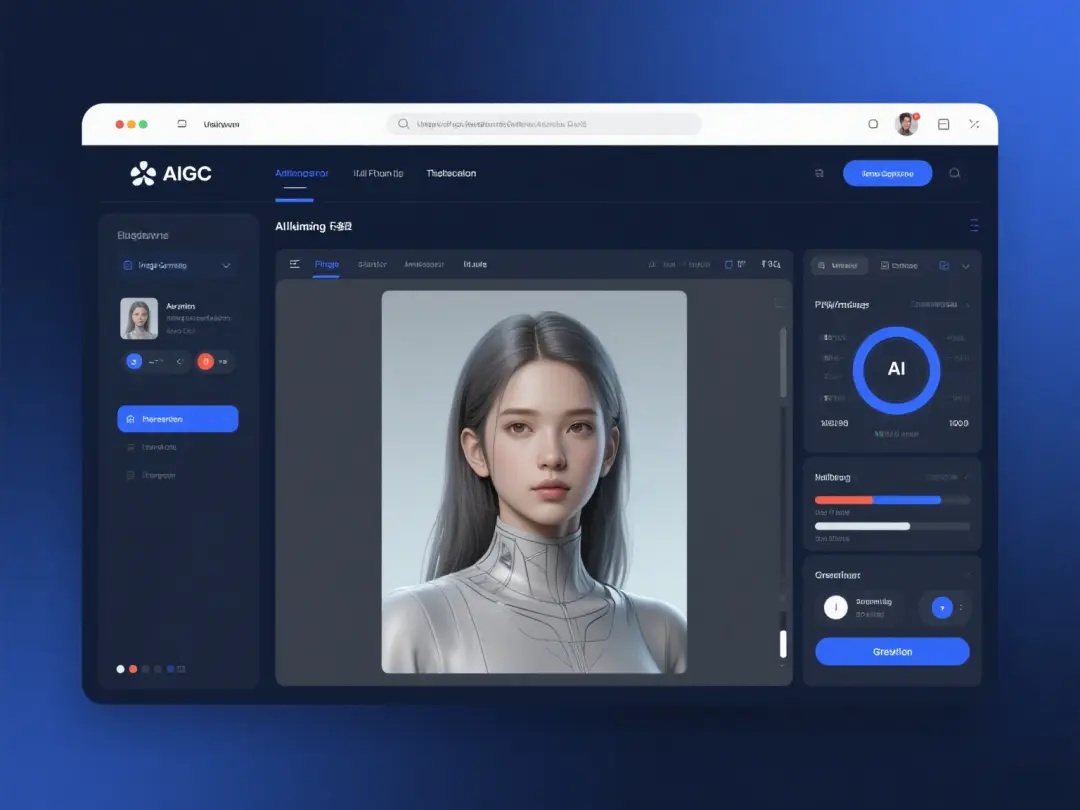Open the user avatar in the browser bar

[x=906, y=124]
